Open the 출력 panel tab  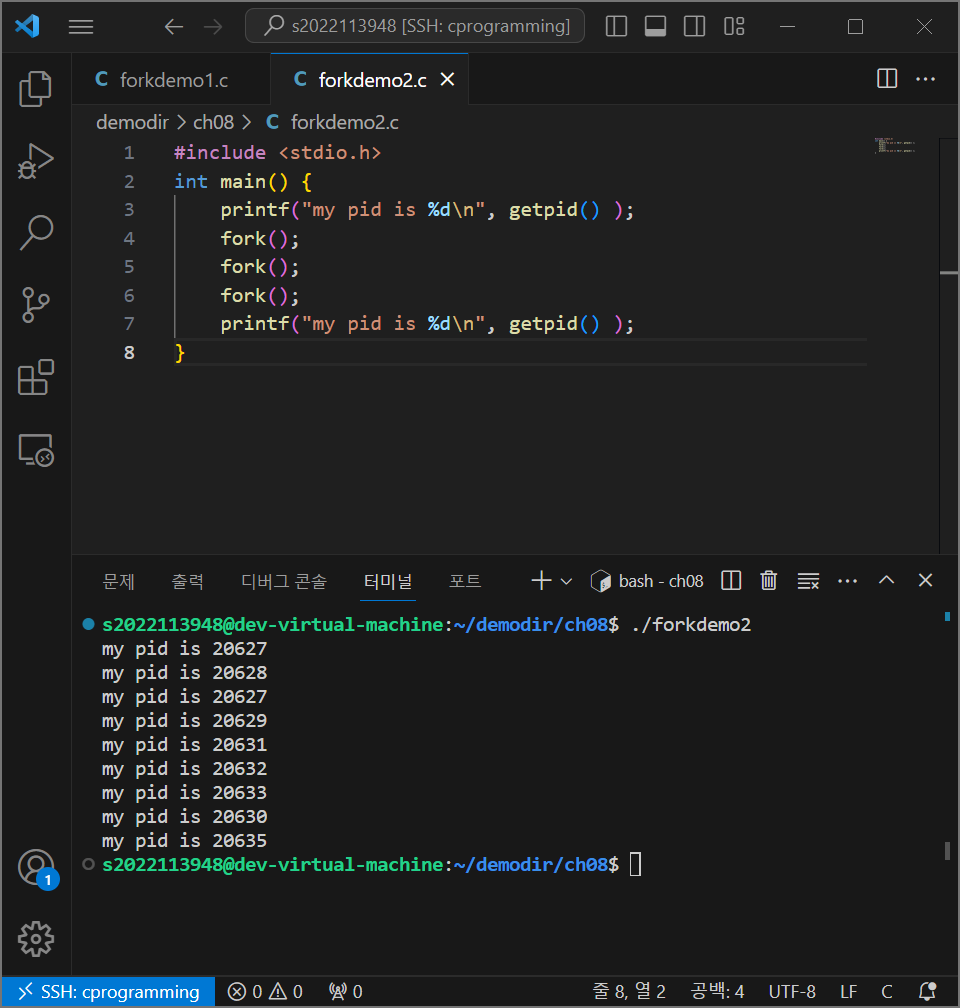click(x=187, y=581)
